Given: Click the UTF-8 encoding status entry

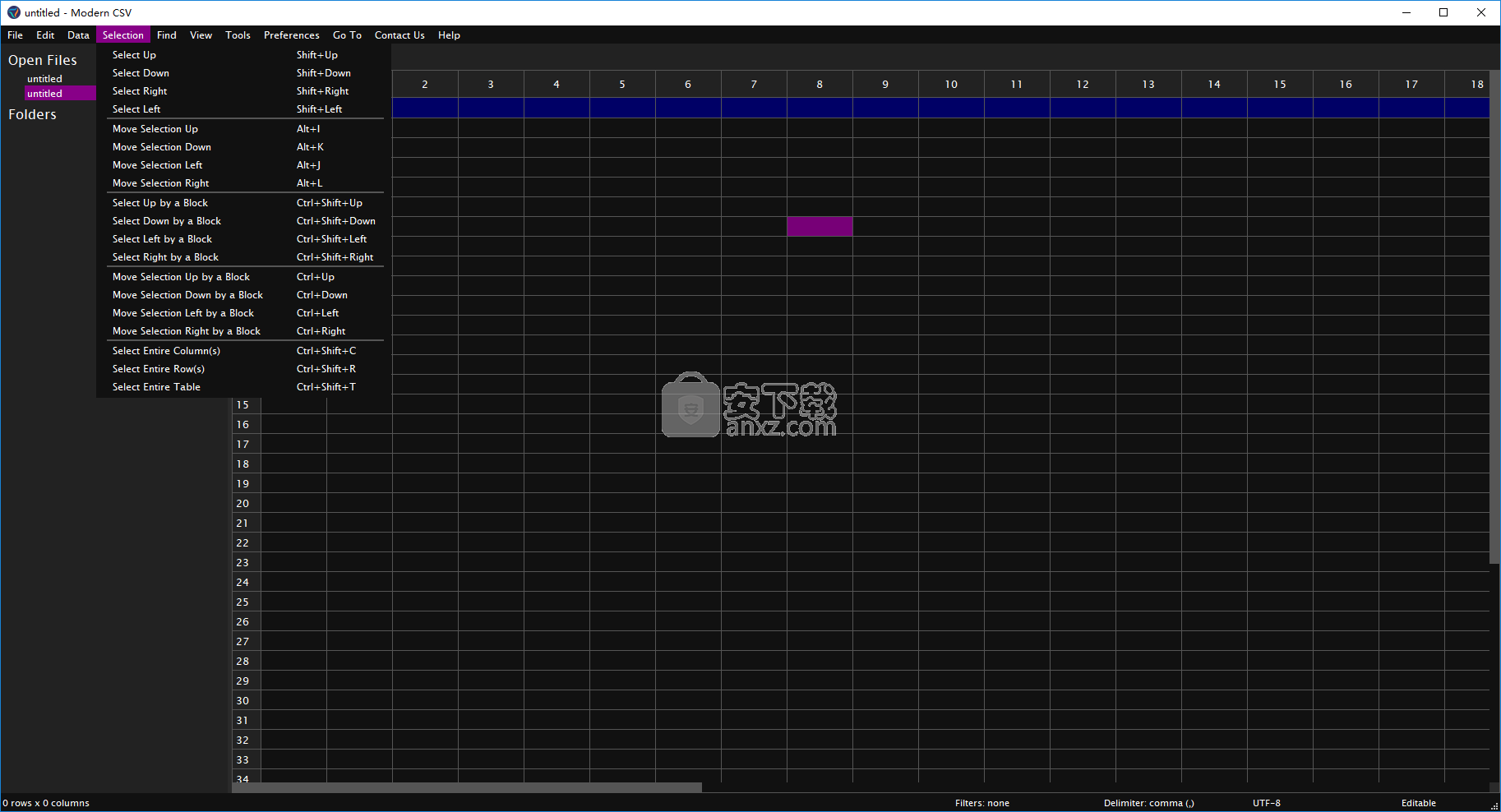Looking at the screenshot, I should tap(1266, 803).
